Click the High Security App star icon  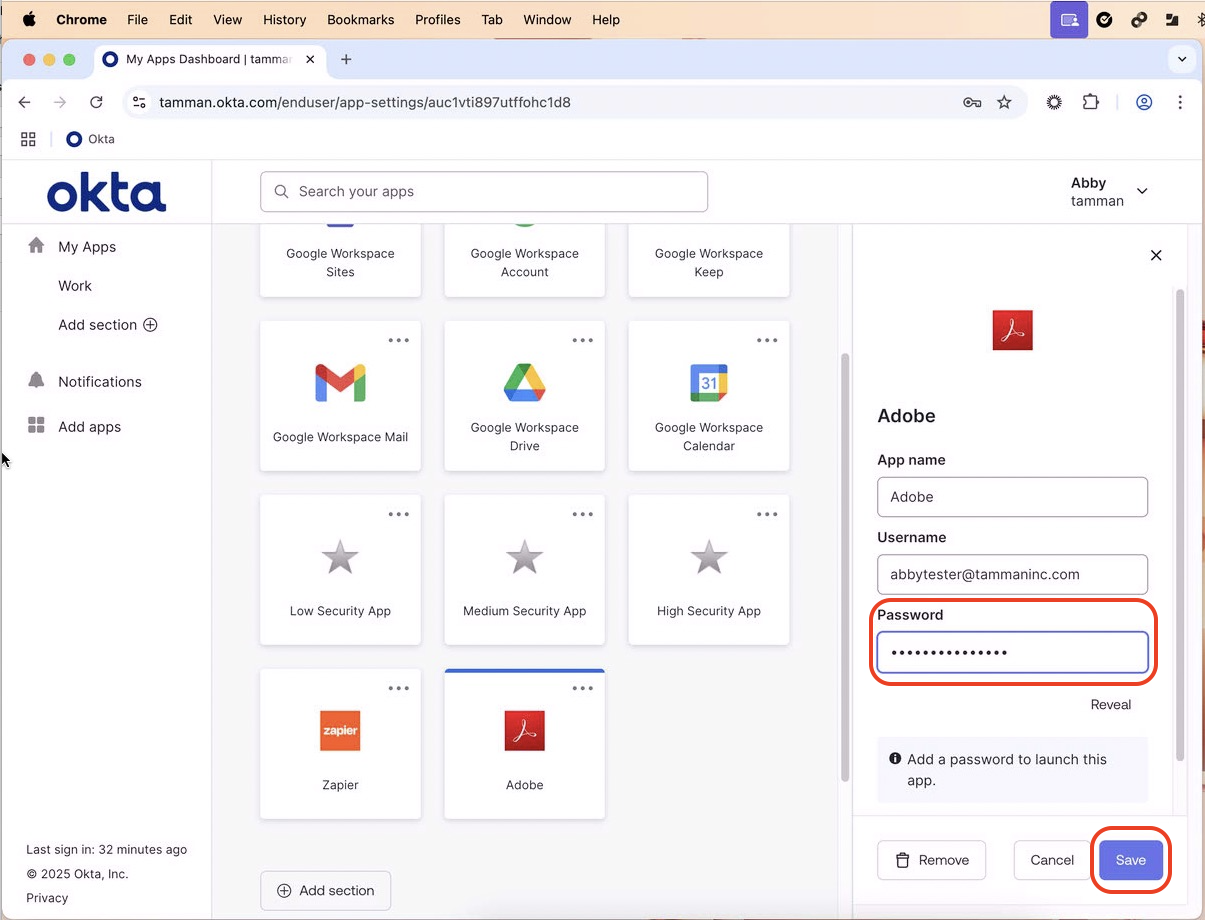tap(709, 557)
